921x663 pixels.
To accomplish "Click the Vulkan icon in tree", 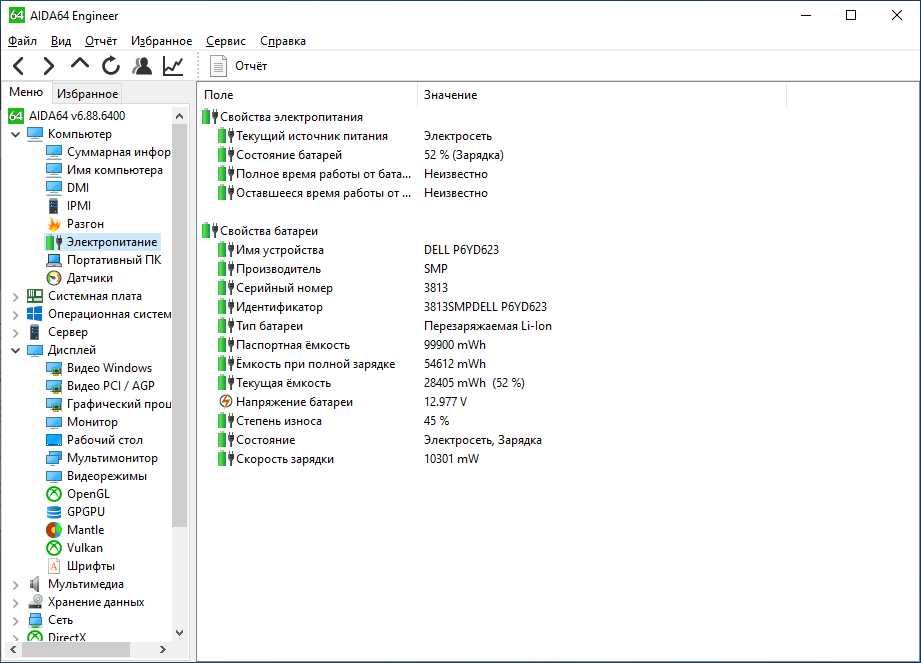I will coord(54,548).
